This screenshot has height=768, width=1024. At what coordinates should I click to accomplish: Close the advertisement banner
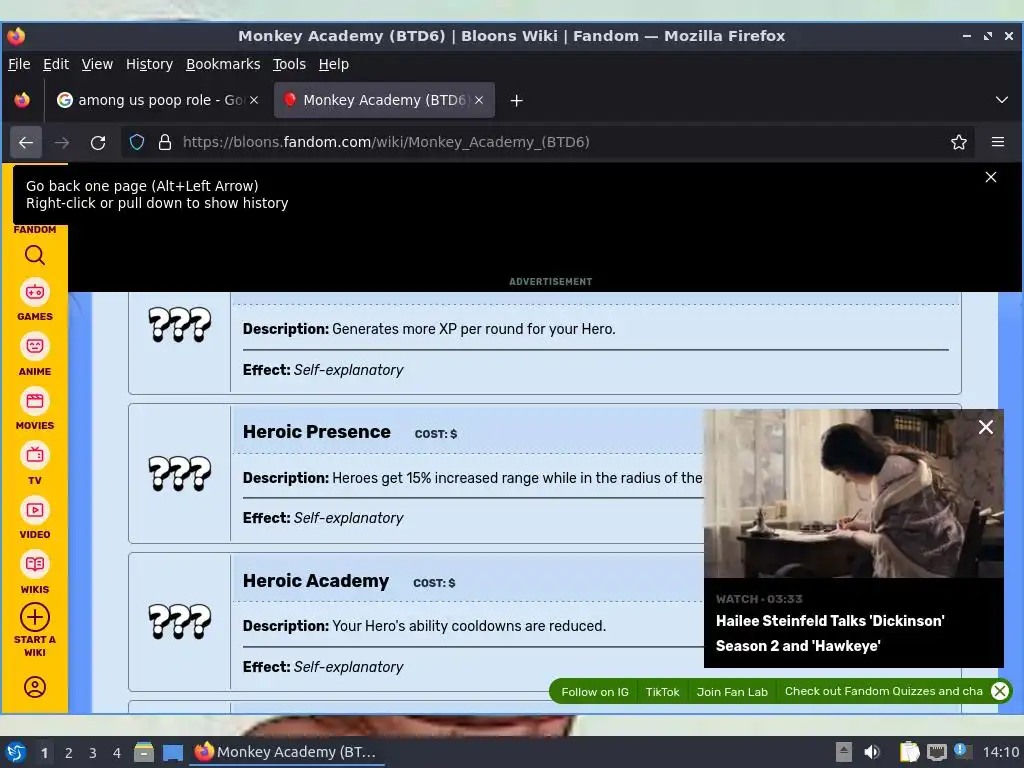(x=991, y=177)
